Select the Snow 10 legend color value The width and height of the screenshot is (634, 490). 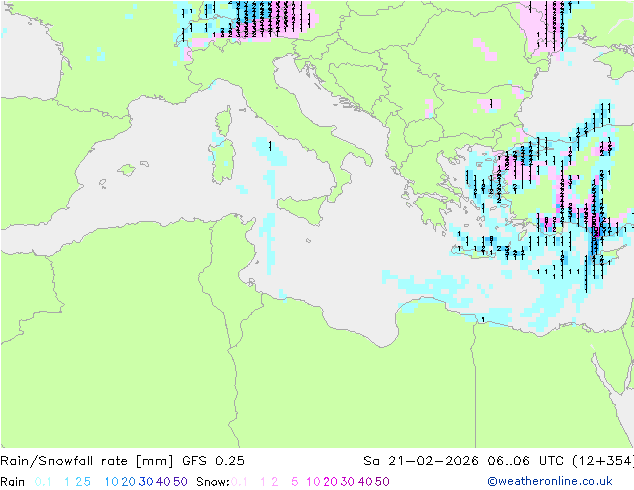[x=313, y=482]
